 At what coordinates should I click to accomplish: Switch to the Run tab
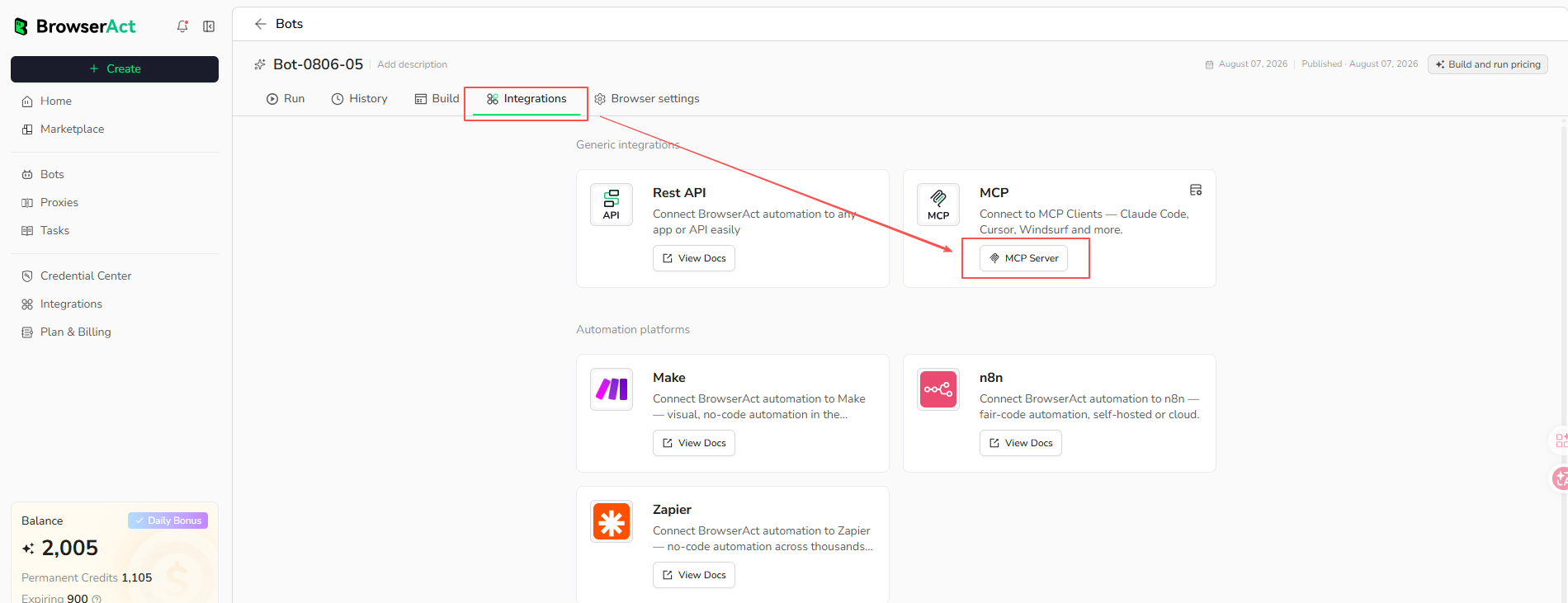pyautogui.click(x=286, y=99)
